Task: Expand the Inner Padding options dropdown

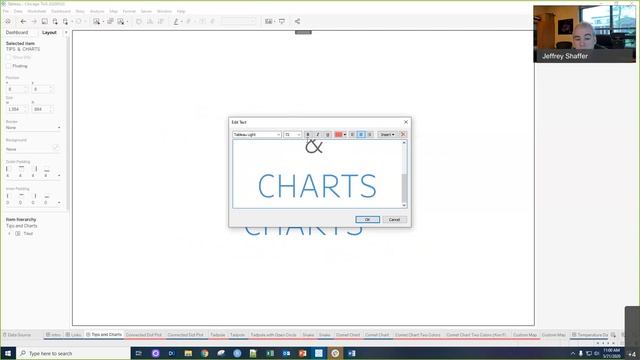Action: [59, 202]
